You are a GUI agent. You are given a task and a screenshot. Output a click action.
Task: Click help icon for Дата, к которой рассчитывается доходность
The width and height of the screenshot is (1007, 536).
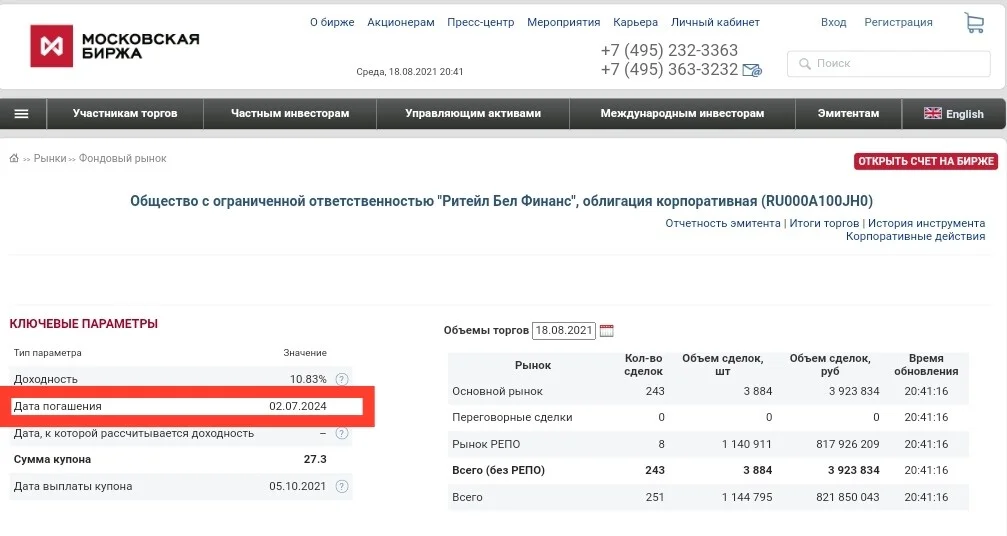click(x=342, y=433)
